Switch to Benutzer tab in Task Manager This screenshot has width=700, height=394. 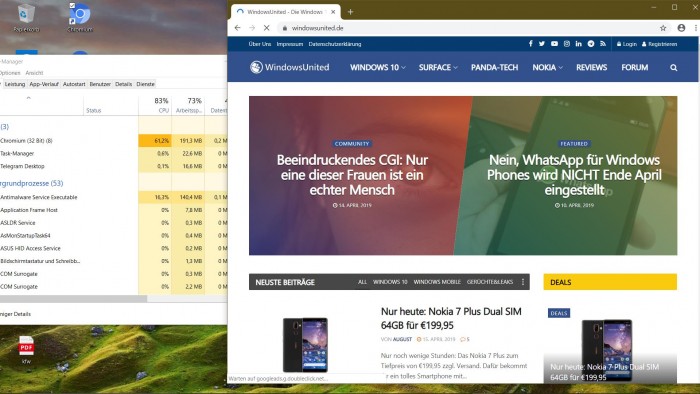(x=100, y=84)
